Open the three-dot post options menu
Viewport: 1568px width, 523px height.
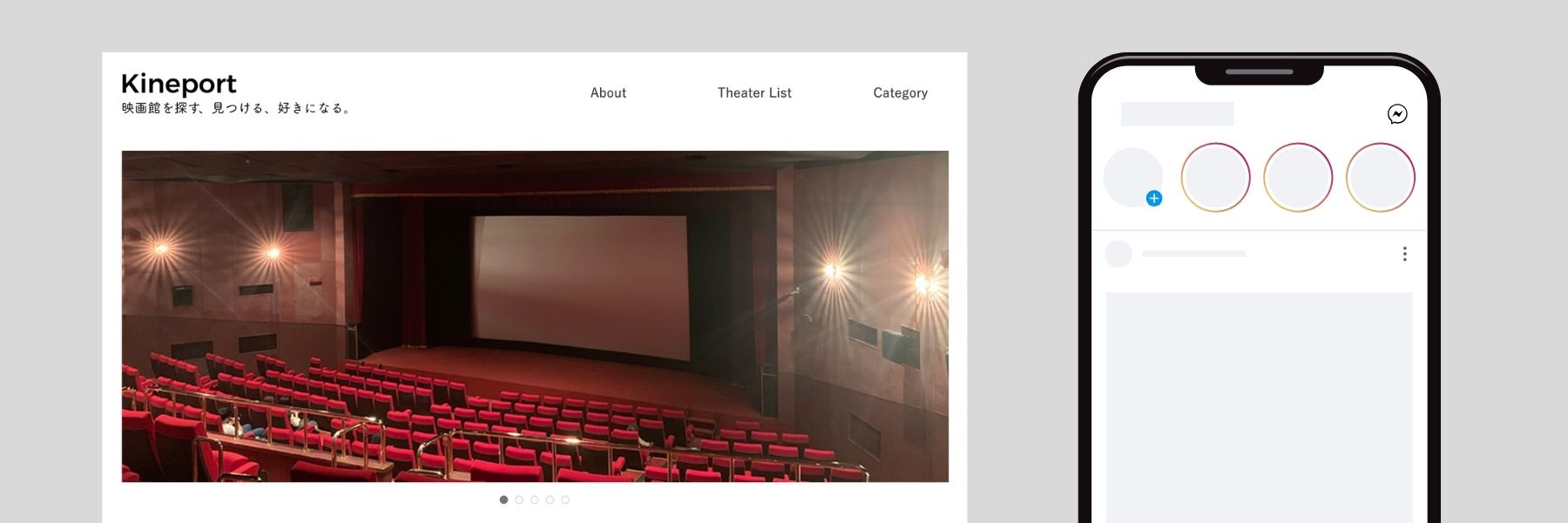click(x=1404, y=254)
